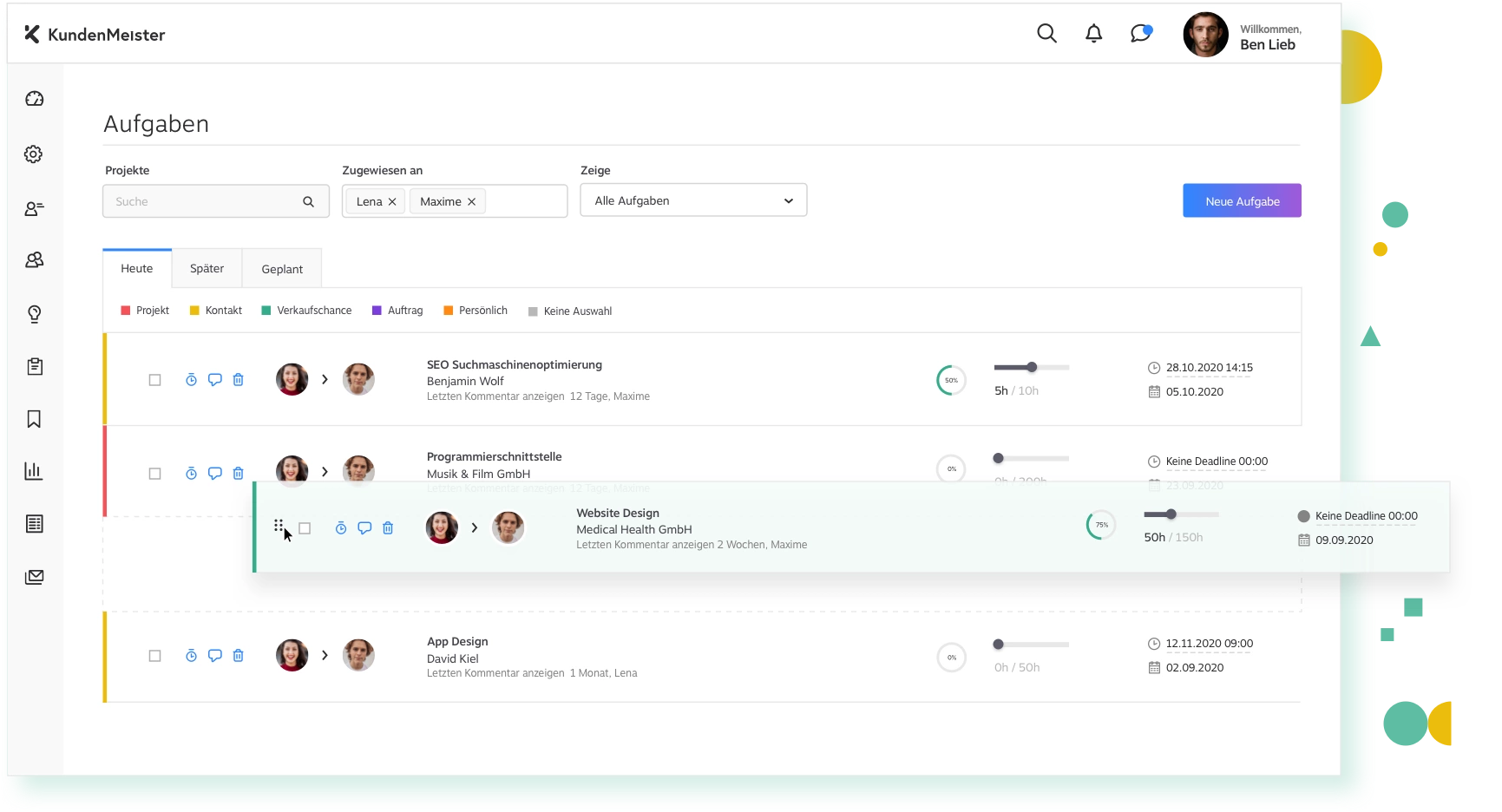Viewport: 1502px width, 812px height.
Task: Show last comment for App Design
Action: click(495, 673)
